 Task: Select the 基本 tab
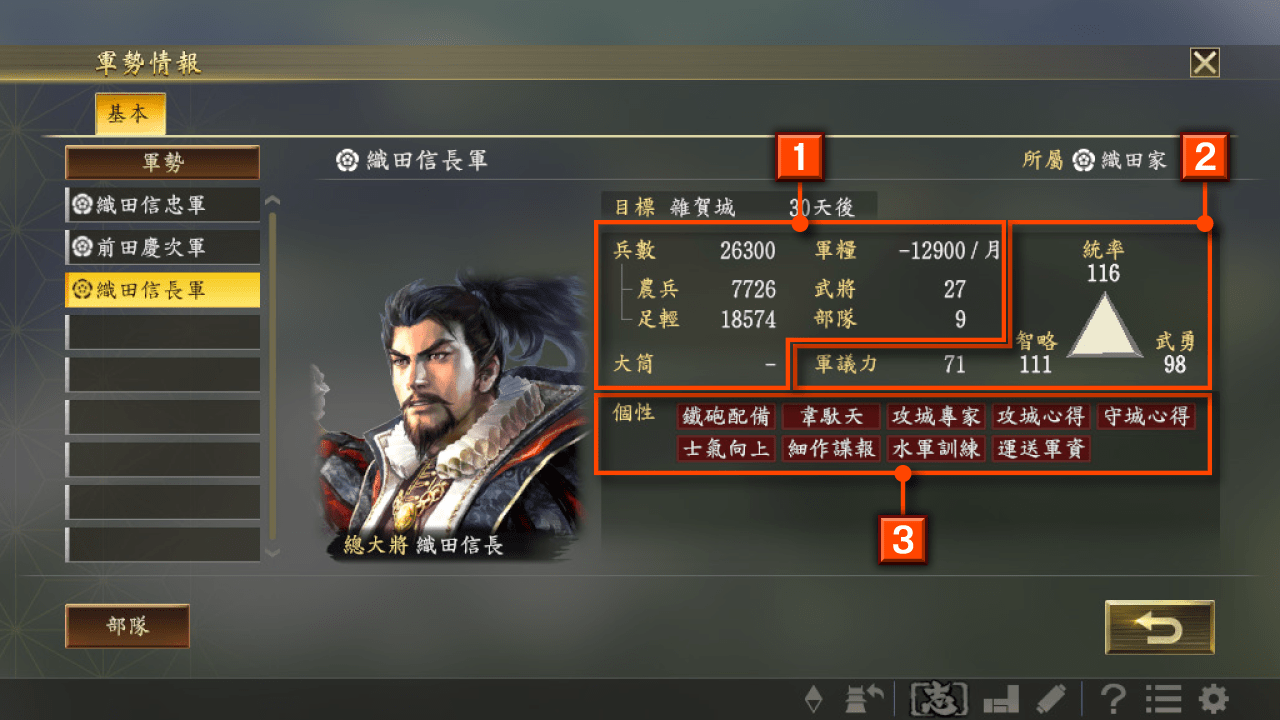tap(130, 114)
